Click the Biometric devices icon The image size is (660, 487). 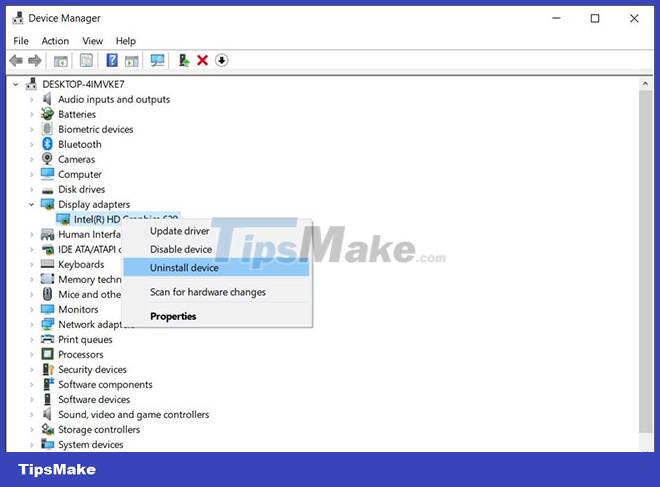click(x=47, y=129)
